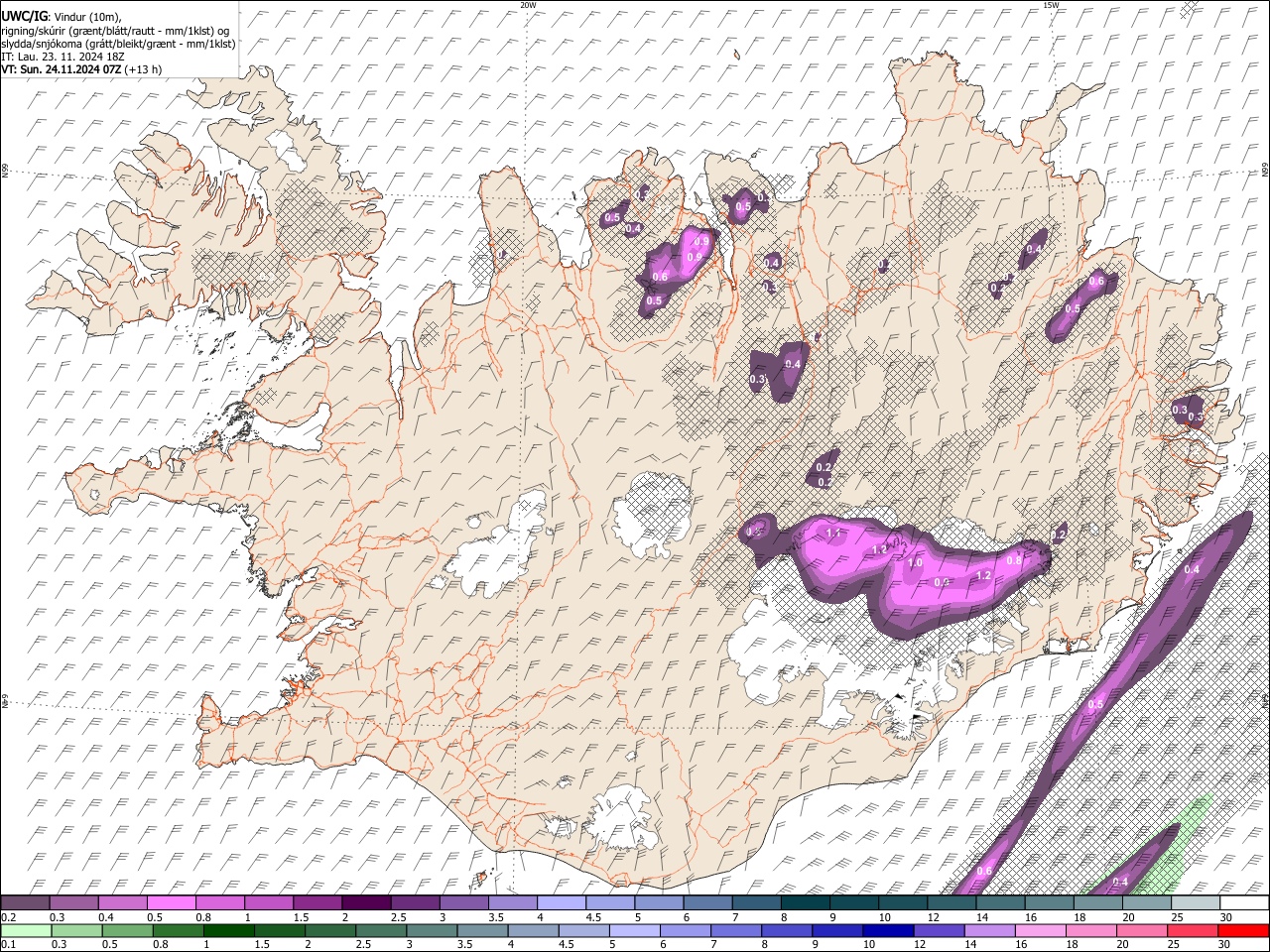The image size is (1270, 952).
Task: Click the '0.2' label under the upper legend row
Action: tap(7, 916)
